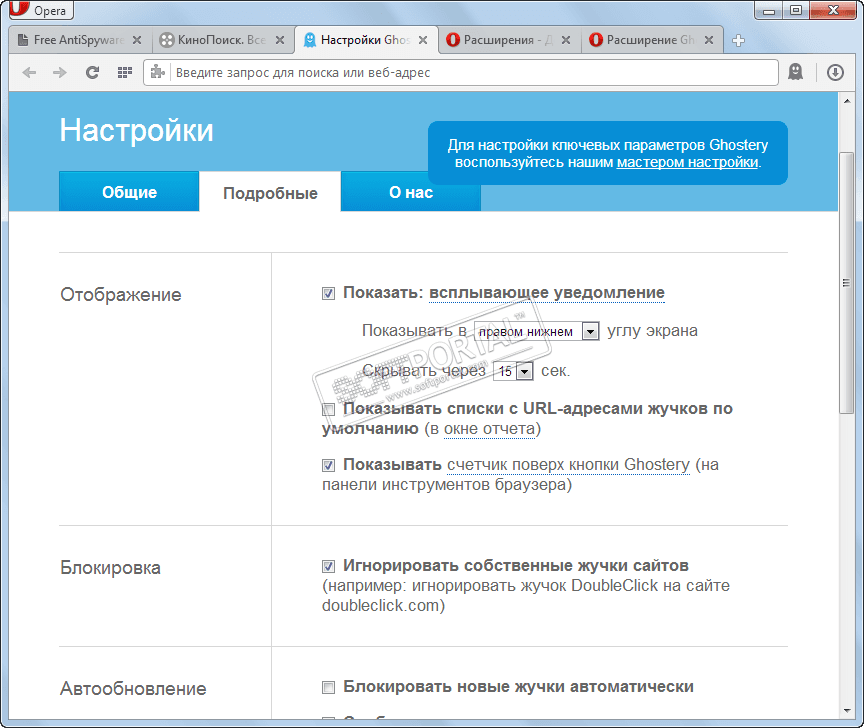Click the extension puzzle icon in address bar
The image size is (864, 728).
(x=158, y=72)
